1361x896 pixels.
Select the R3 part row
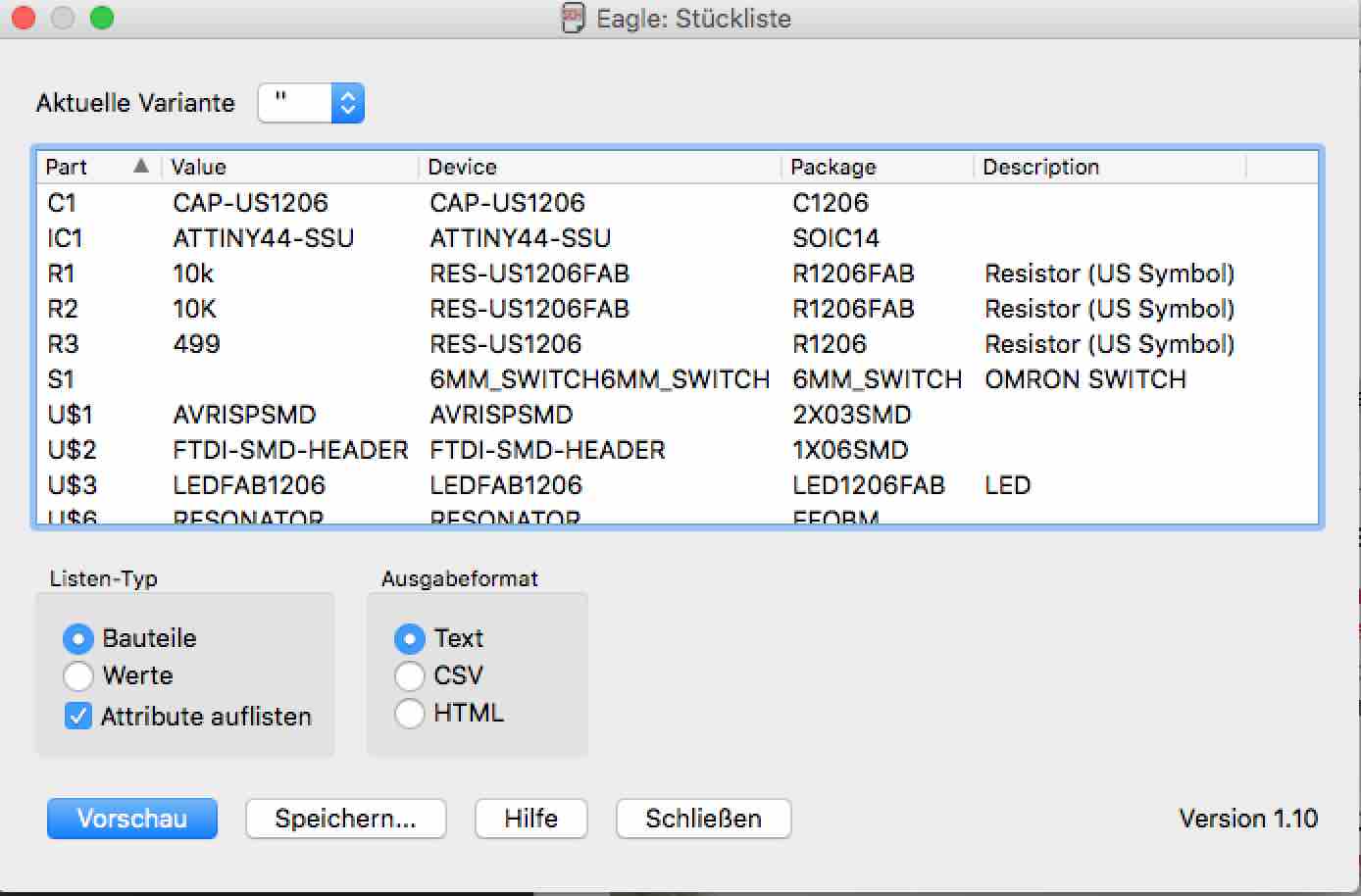(678, 344)
